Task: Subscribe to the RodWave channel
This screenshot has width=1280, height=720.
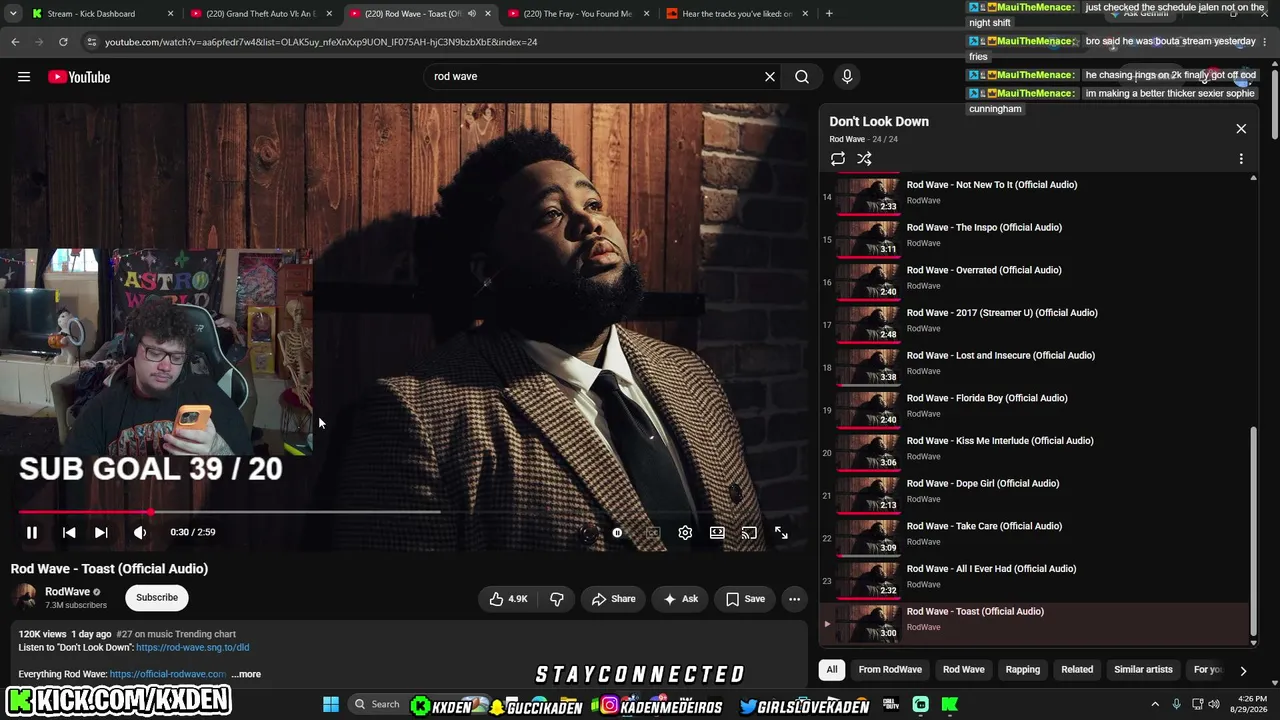Action: 157,598
